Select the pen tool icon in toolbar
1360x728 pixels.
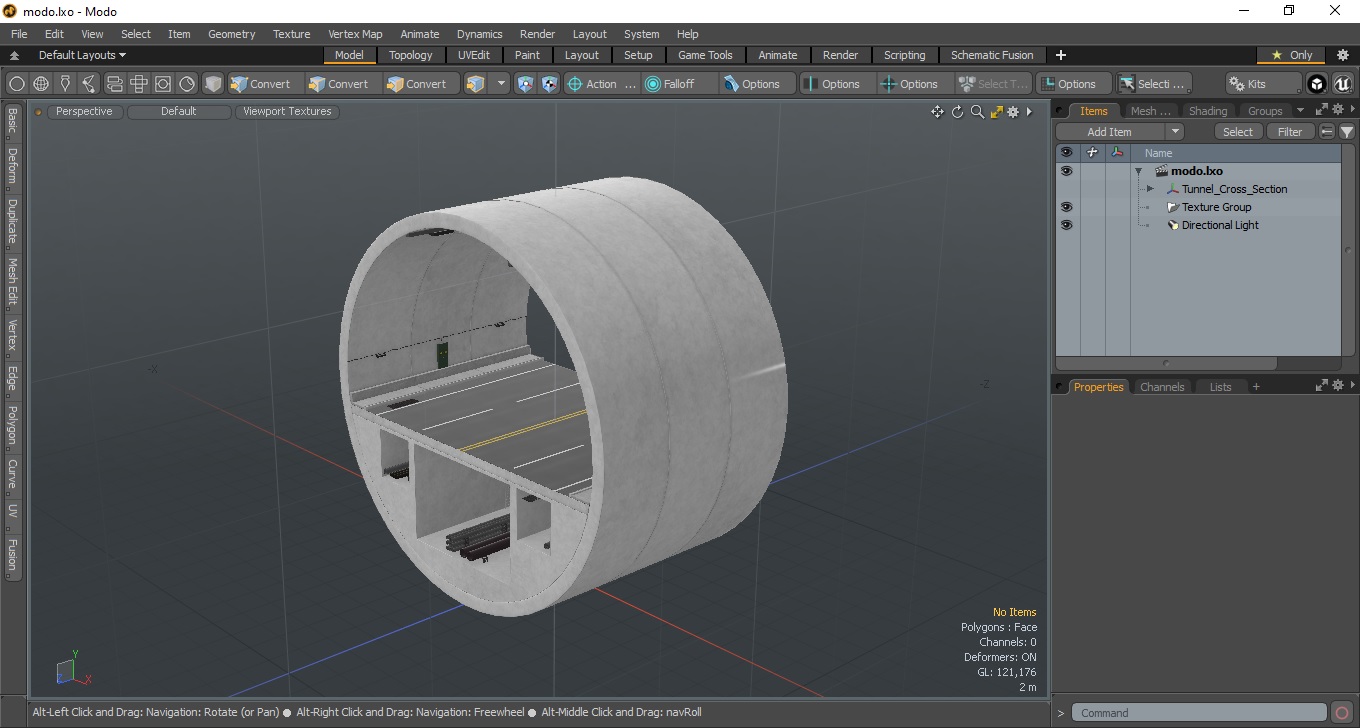[66, 84]
